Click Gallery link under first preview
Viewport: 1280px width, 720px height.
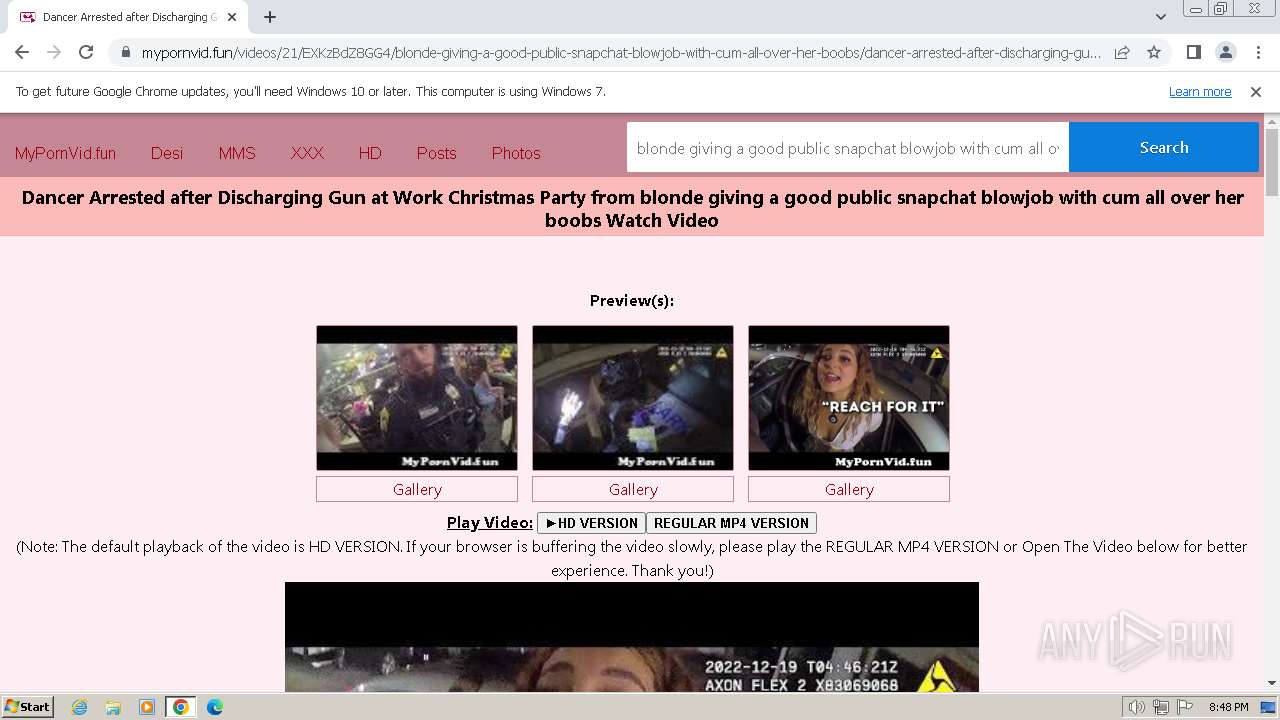coord(417,489)
